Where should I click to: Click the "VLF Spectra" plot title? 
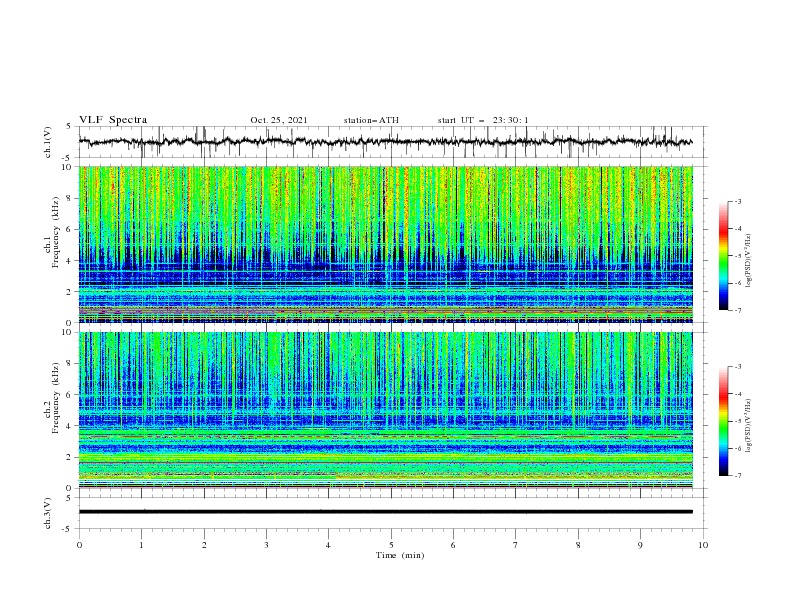113,120
